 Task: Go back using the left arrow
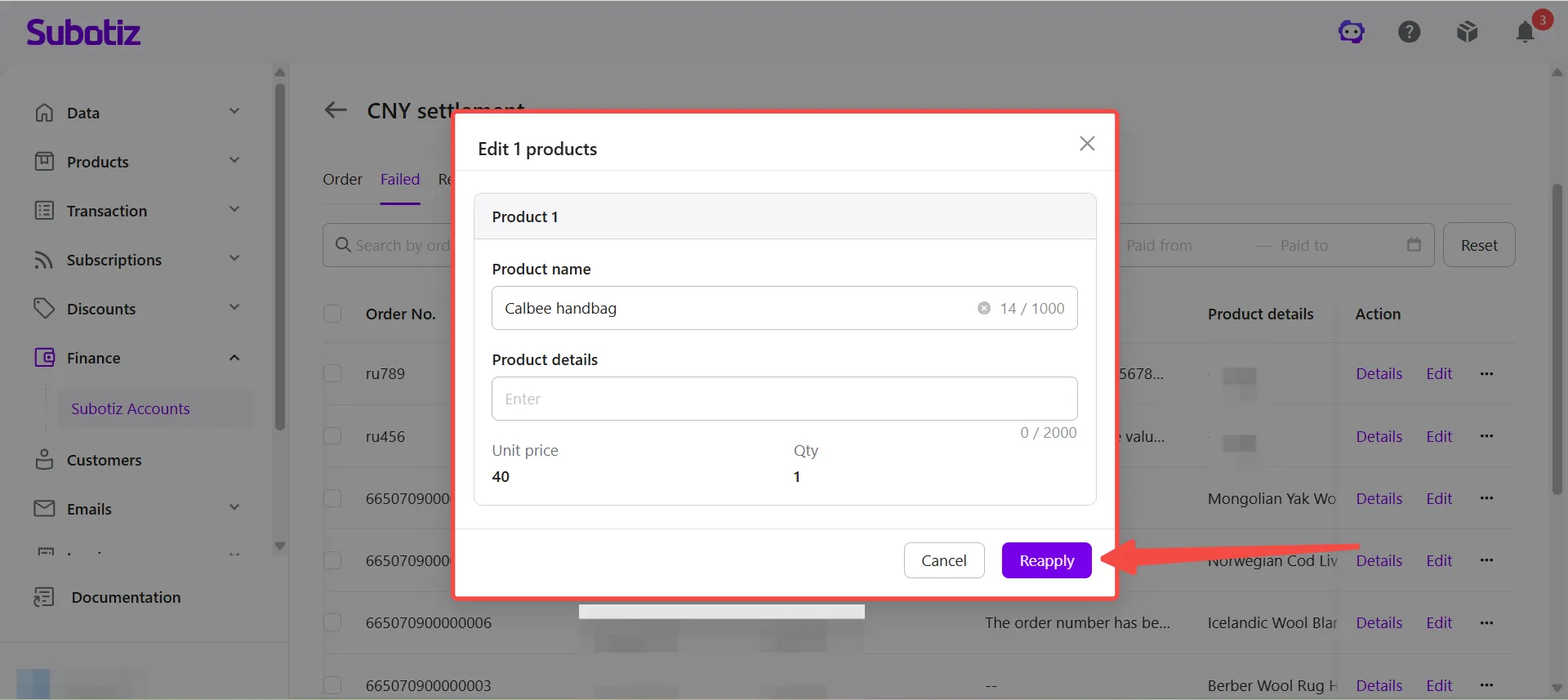pyautogui.click(x=336, y=110)
